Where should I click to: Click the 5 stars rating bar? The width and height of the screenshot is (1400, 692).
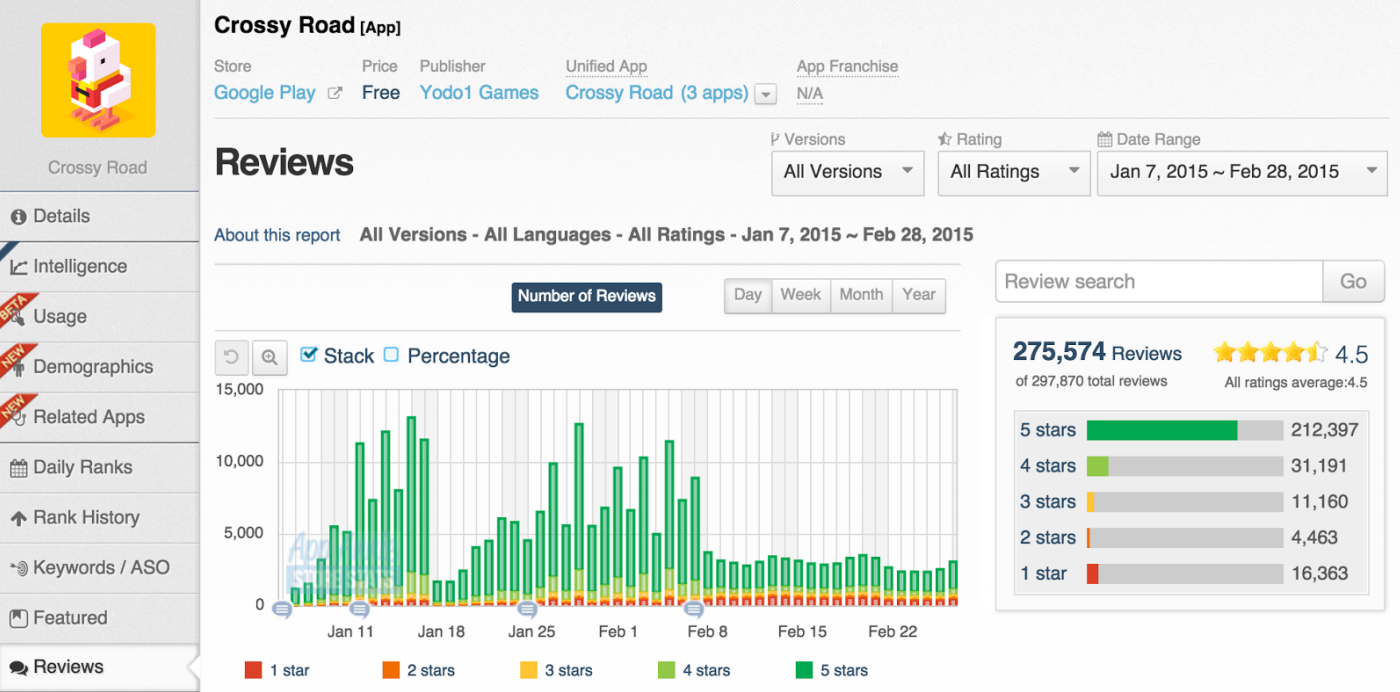[x=1184, y=431]
